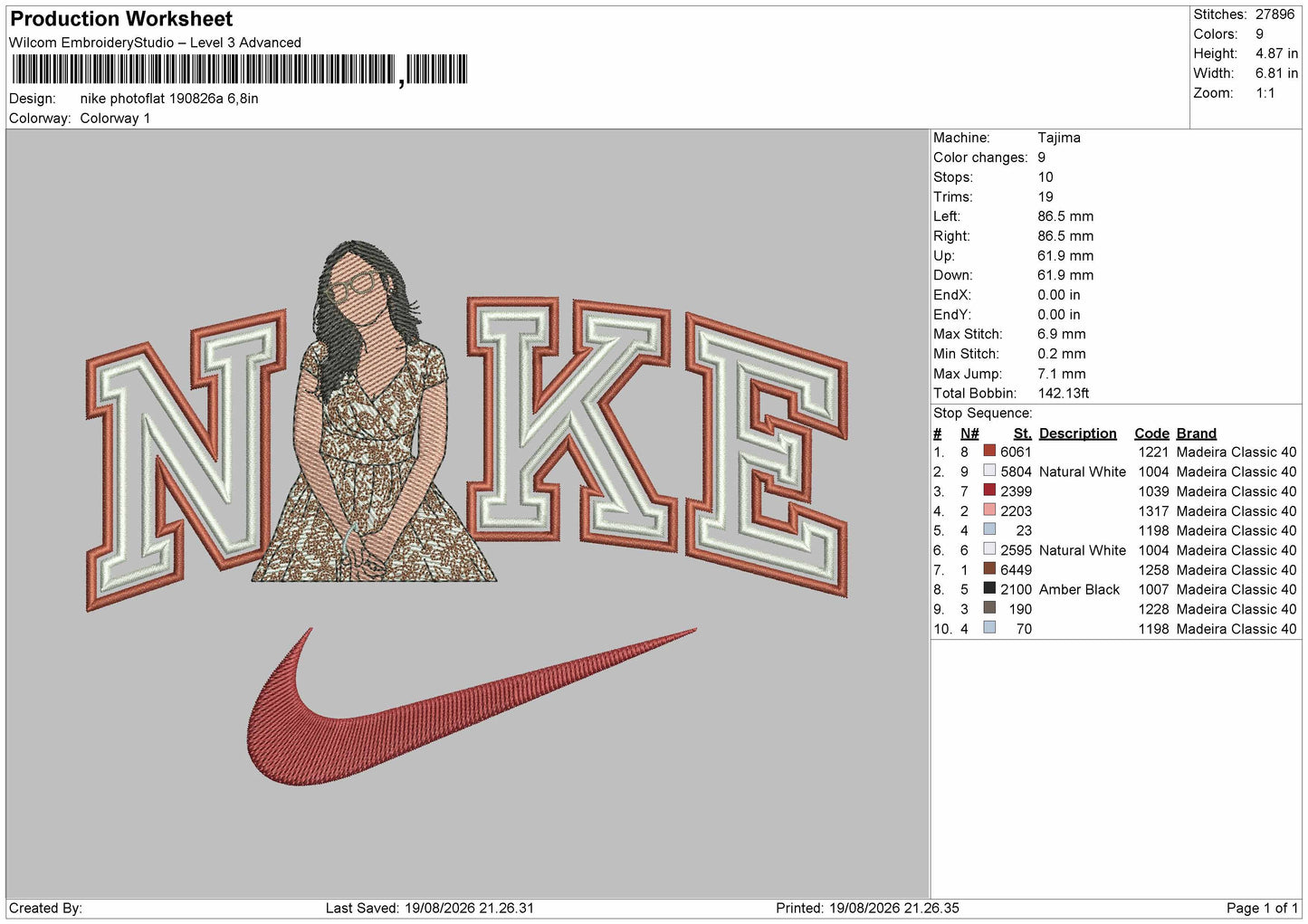The width and height of the screenshot is (1308, 924).
Task: Click the red swatch for code 1221
Action: [989, 452]
